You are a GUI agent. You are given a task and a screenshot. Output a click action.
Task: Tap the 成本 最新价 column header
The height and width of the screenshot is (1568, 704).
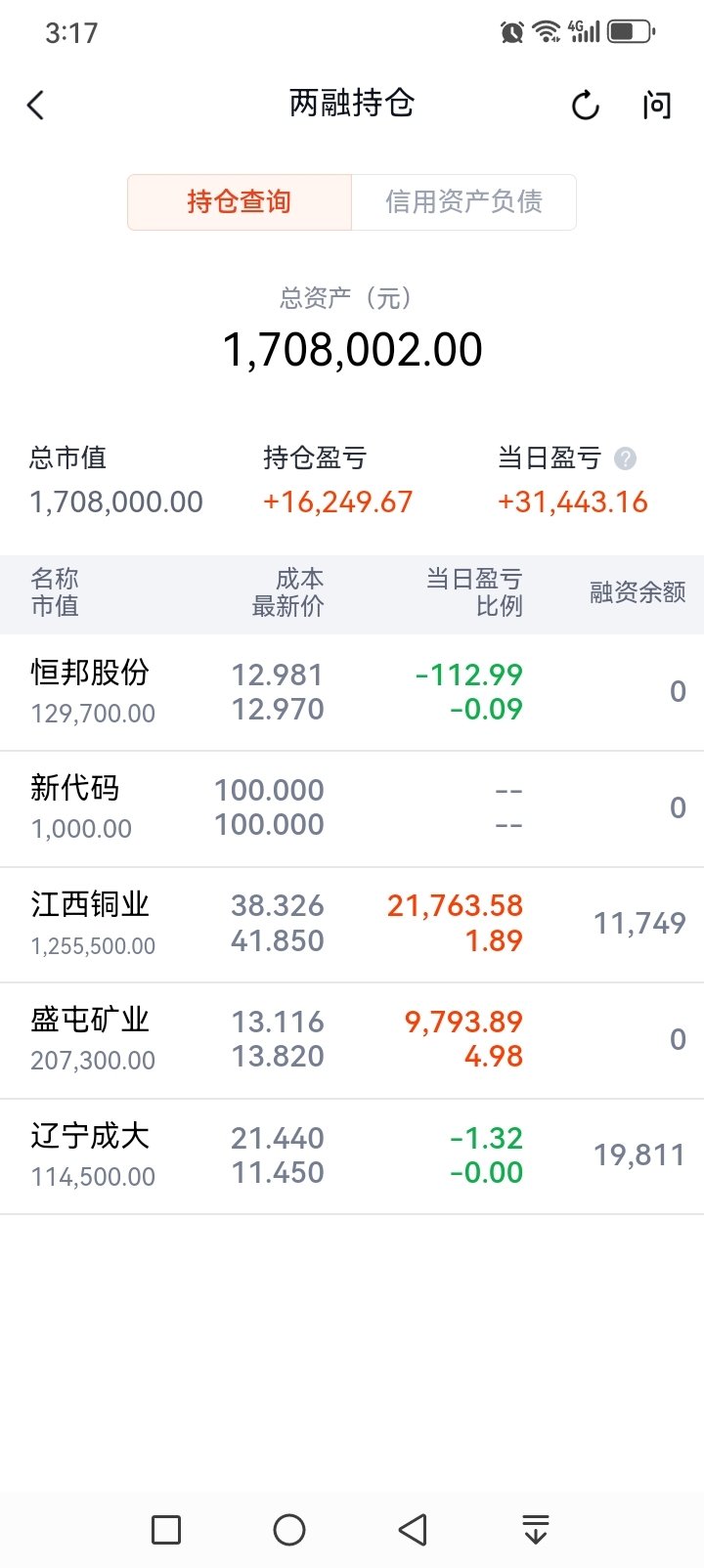pyautogui.click(x=288, y=592)
